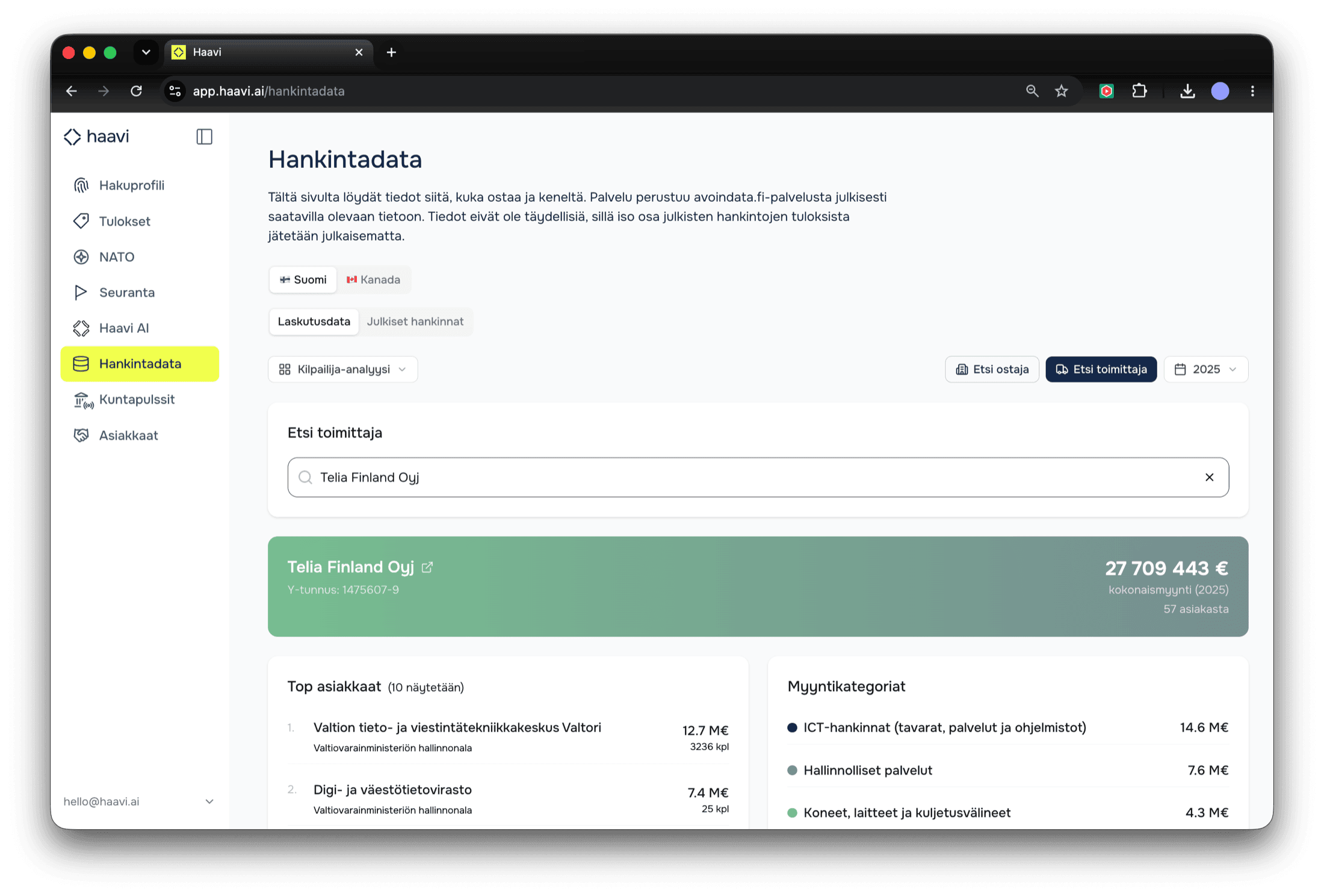Select Koneet, laitteet ja kuljetusvälineet text
This screenshot has height=896, width=1324.
[x=907, y=813]
